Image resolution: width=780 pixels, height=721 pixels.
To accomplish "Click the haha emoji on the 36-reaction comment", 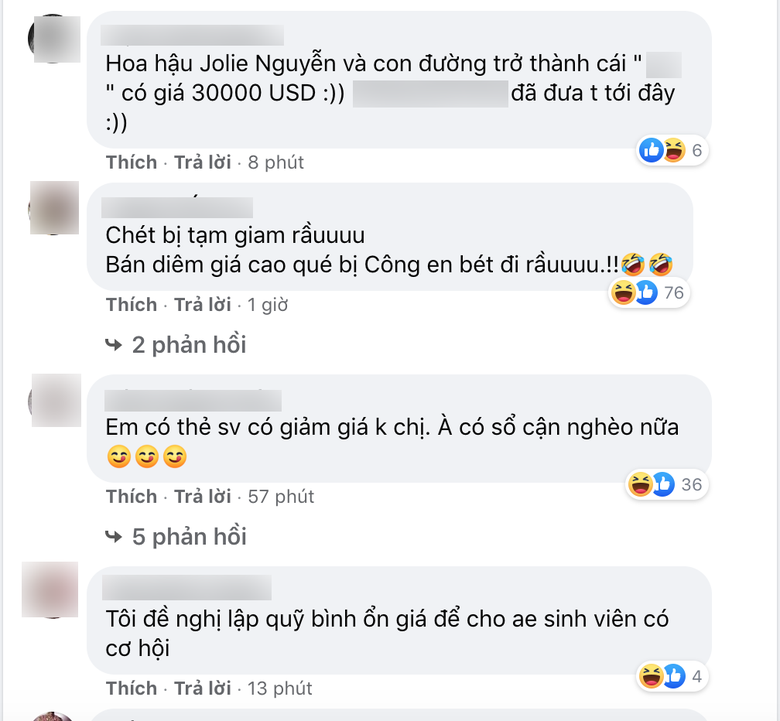I will pos(640,484).
